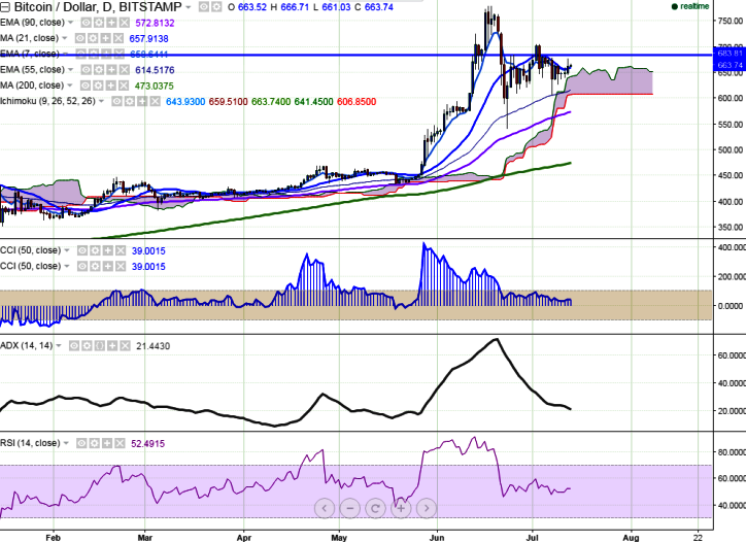Open dropdown arrow for MA (21, close)
The height and width of the screenshot is (542, 746).
[65, 39]
